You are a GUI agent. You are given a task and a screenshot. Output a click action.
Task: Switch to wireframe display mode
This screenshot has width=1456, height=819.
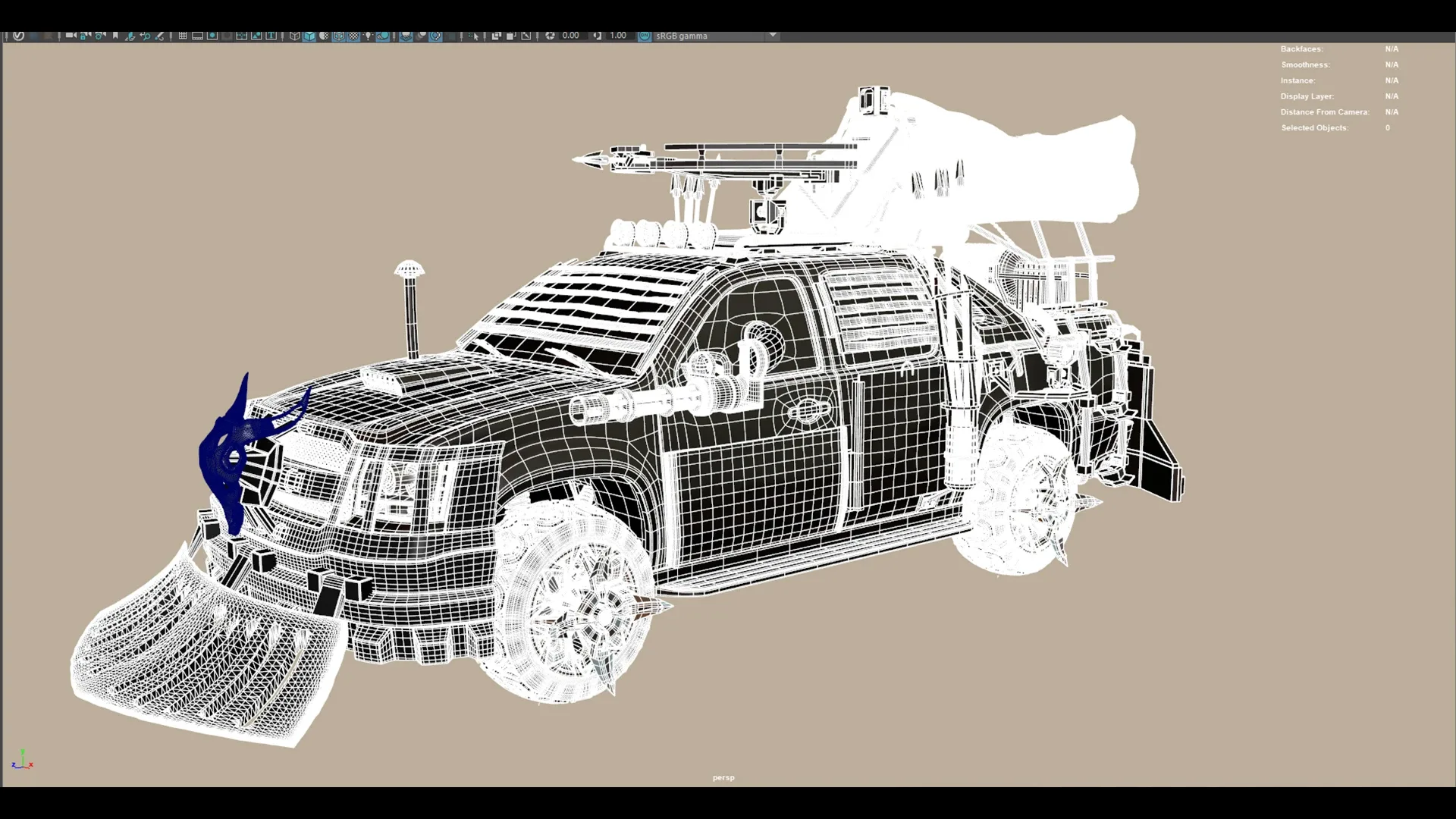(294, 36)
